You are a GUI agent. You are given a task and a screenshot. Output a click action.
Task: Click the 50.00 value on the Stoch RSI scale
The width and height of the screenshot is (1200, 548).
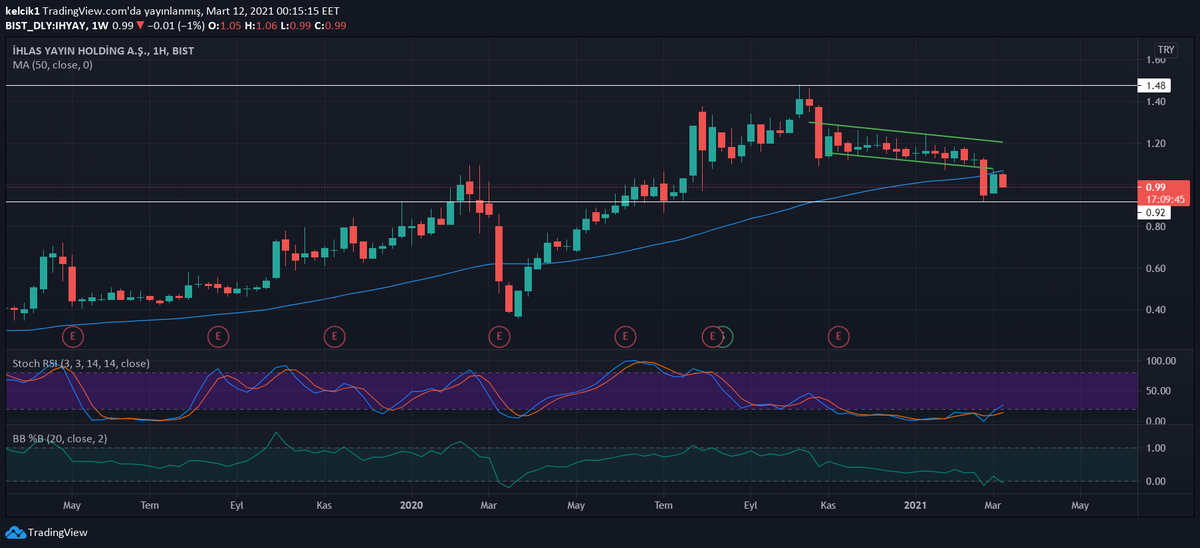click(1158, 391)
